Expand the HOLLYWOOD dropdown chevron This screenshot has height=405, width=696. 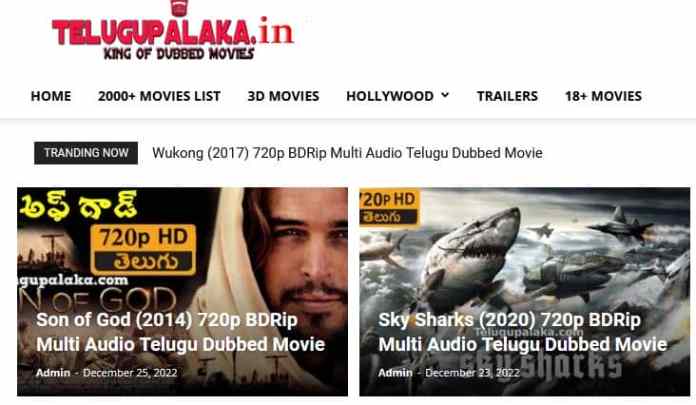pos(445,95)
